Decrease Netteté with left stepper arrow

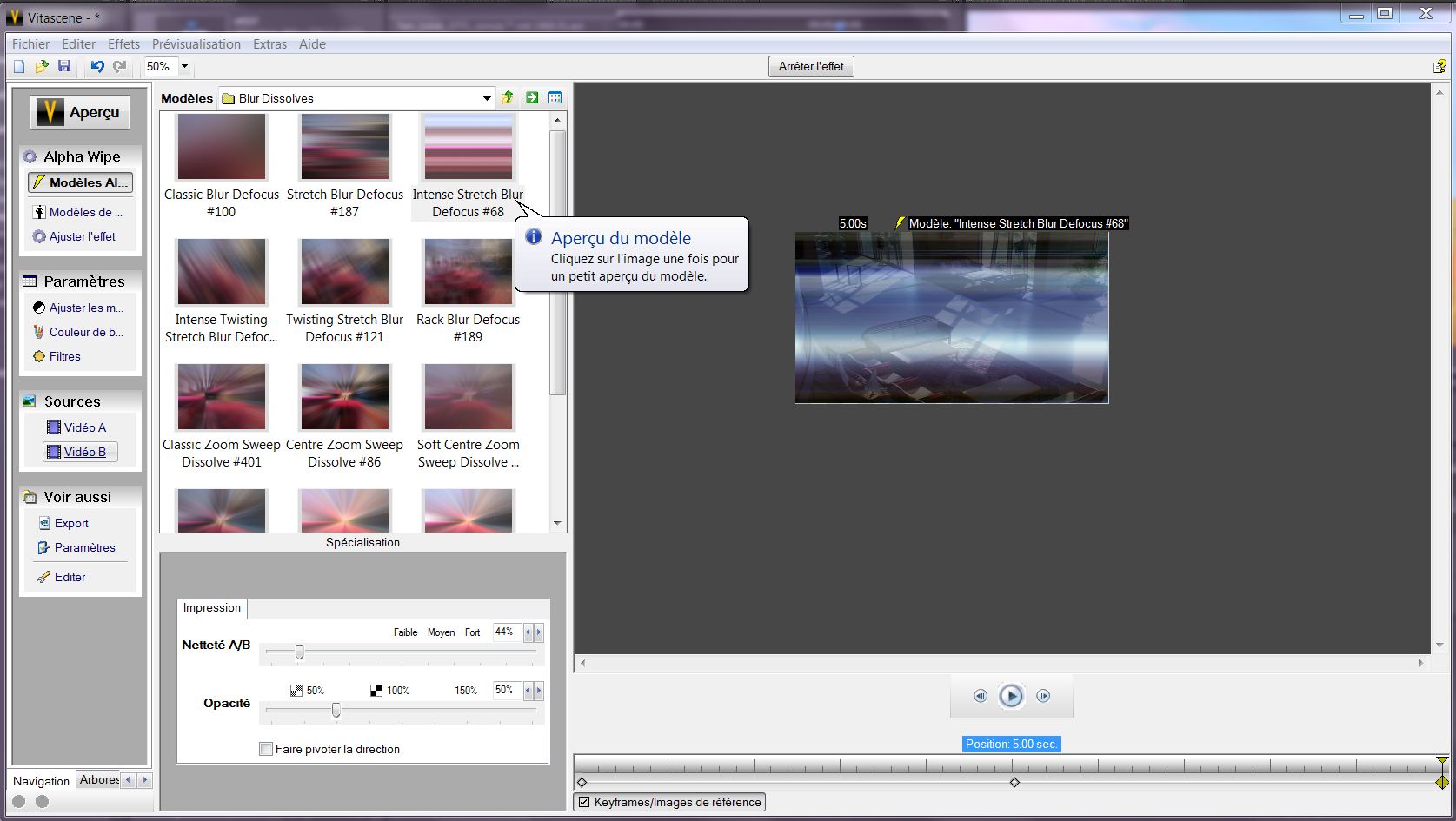(x=529, y=632)
